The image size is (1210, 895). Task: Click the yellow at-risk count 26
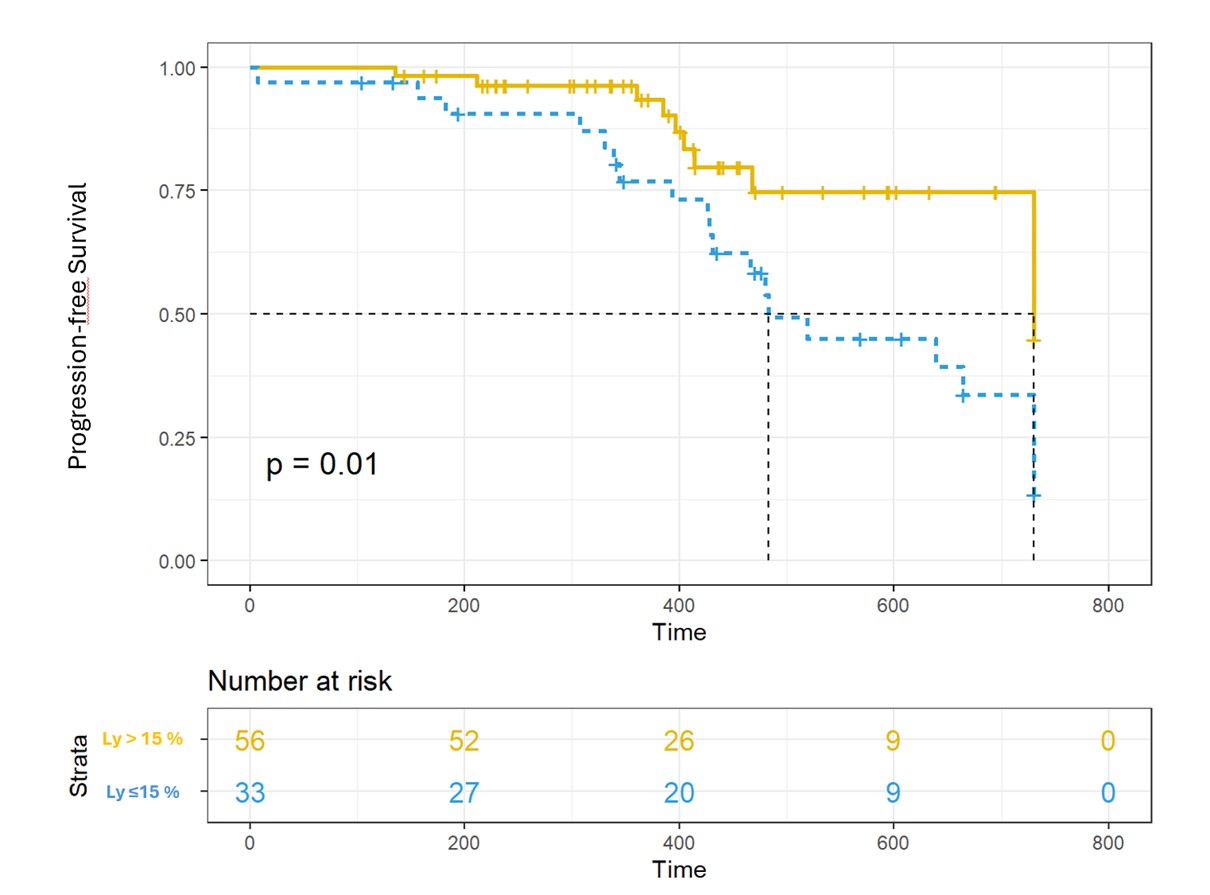pyautogui.click(x=679, y=741)
